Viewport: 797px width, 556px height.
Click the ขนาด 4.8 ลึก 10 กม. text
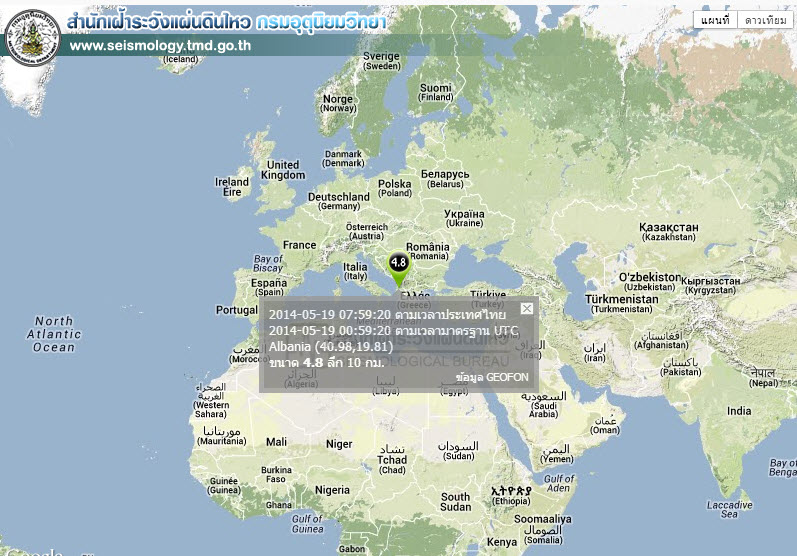pos(327,362)
